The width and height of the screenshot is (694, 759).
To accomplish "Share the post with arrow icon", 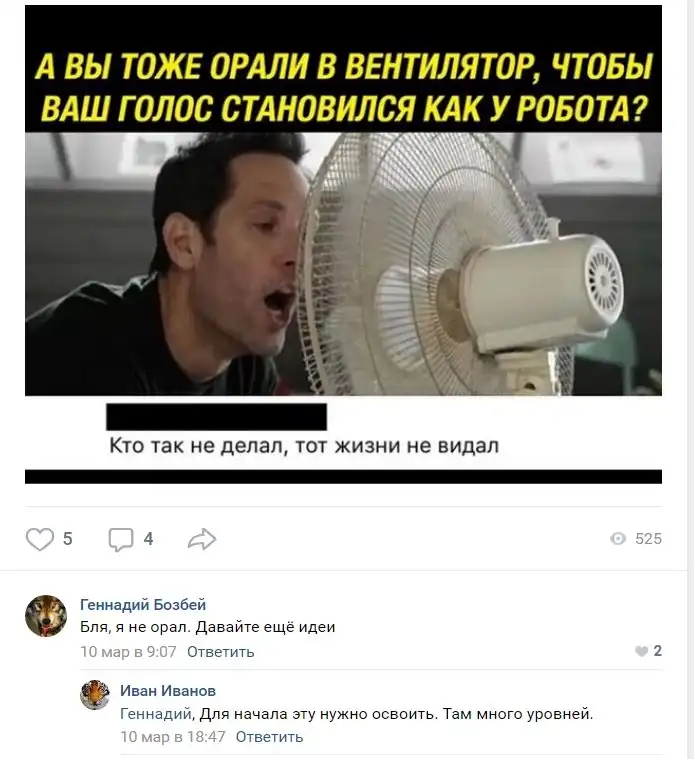I will coord(202,539).
